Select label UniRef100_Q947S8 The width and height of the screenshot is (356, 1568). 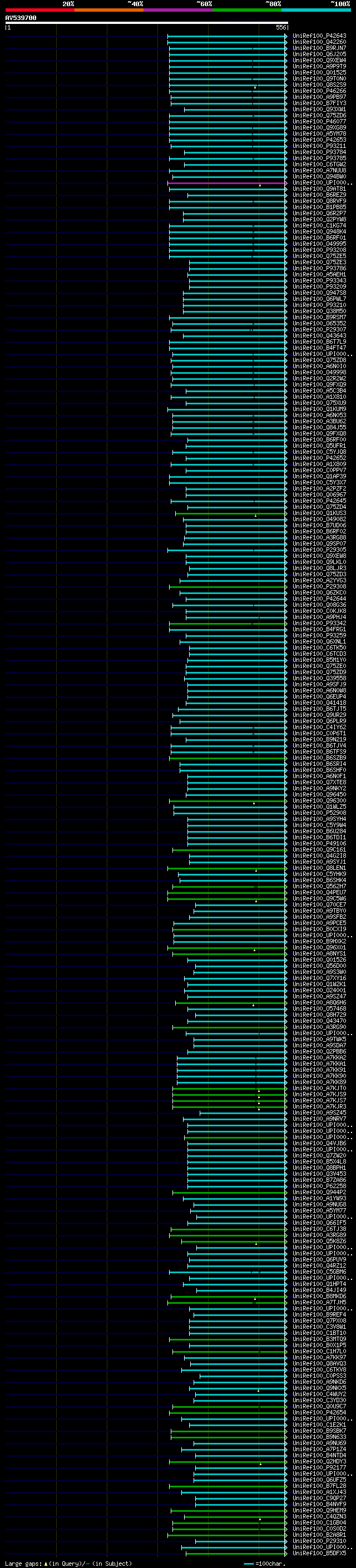[319, 293]
